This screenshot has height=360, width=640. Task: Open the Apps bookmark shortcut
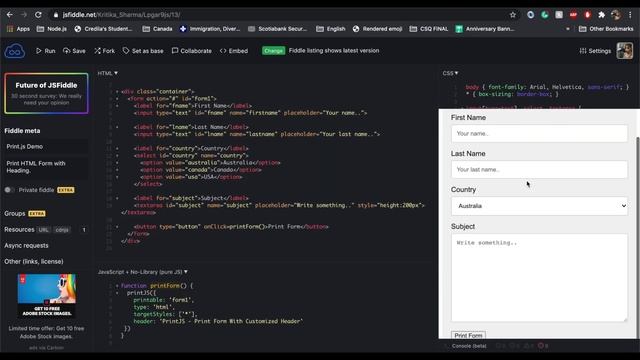point(18,29)
